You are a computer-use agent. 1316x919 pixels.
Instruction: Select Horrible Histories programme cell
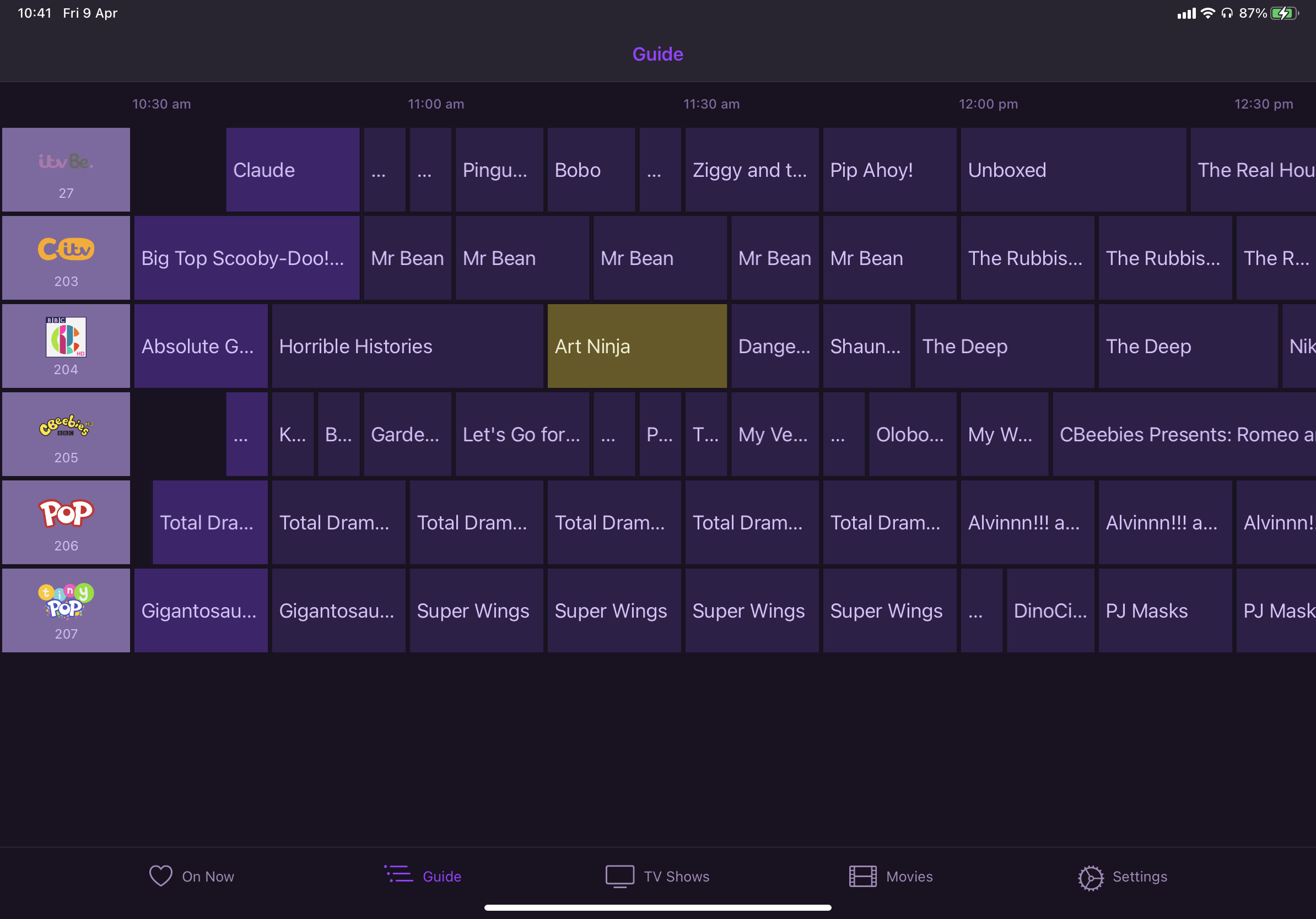point(407,347)
